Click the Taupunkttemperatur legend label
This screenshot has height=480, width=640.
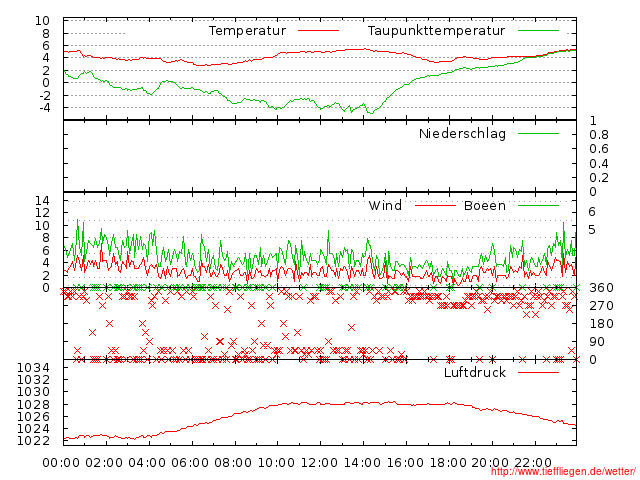coord(436,31)
